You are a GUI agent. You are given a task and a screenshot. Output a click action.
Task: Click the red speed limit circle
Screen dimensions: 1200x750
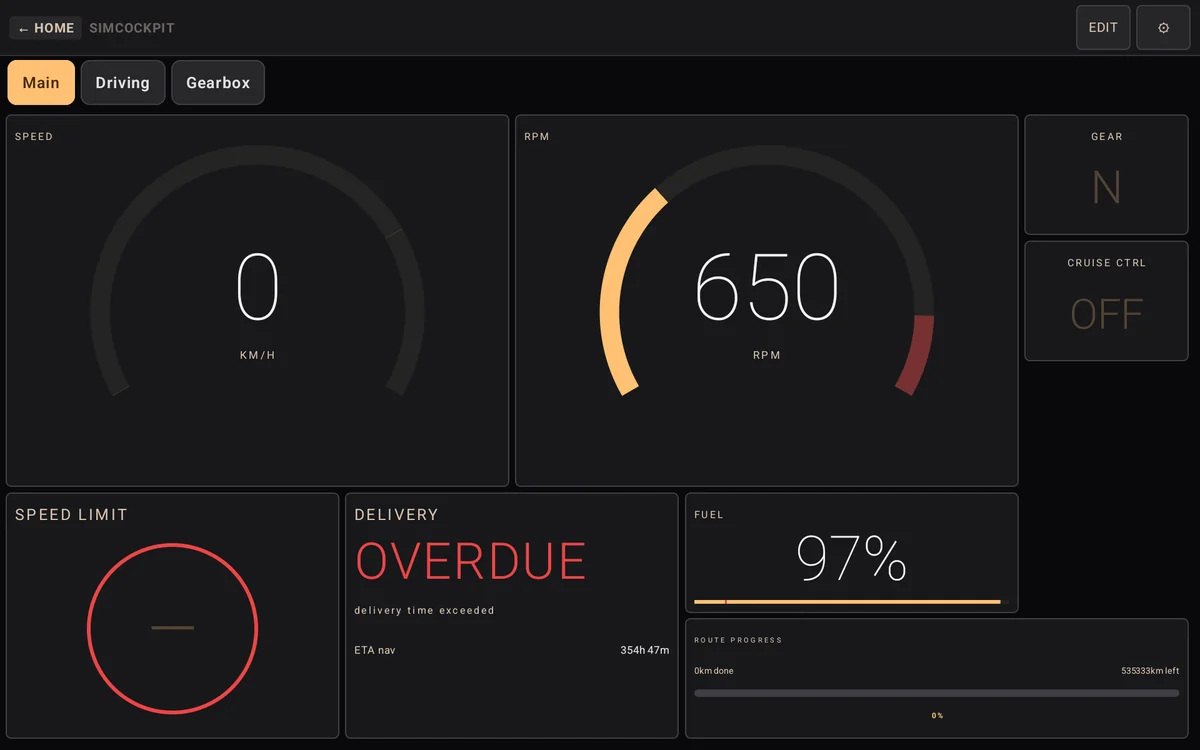pos(173,628)
